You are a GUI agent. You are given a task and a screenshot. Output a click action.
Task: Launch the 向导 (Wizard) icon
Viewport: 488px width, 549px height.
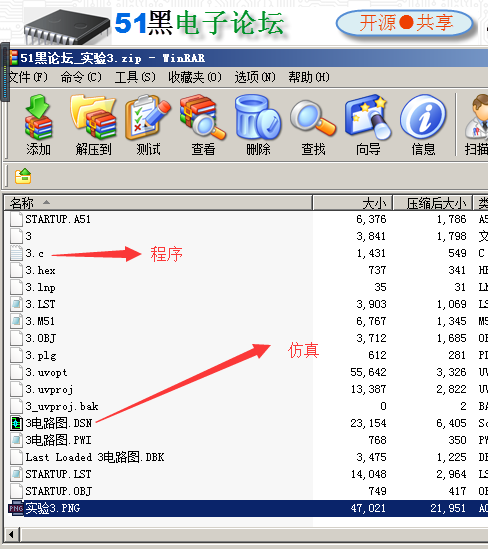[x=368, y=125]
